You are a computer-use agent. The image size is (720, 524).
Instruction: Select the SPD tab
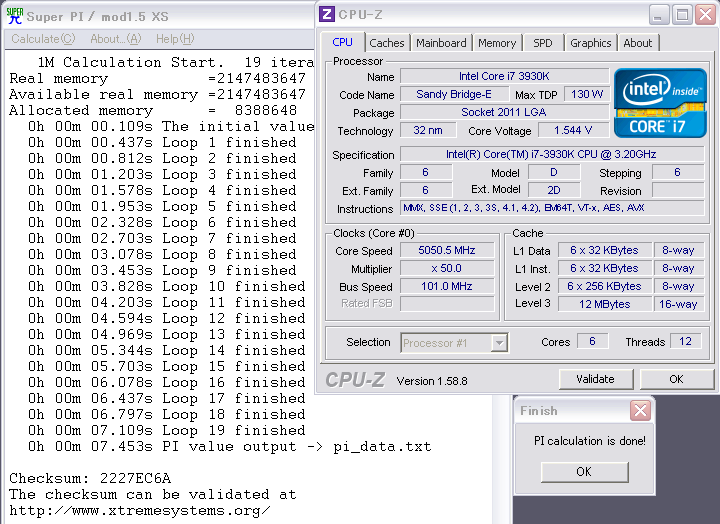(x=542, y=43)
